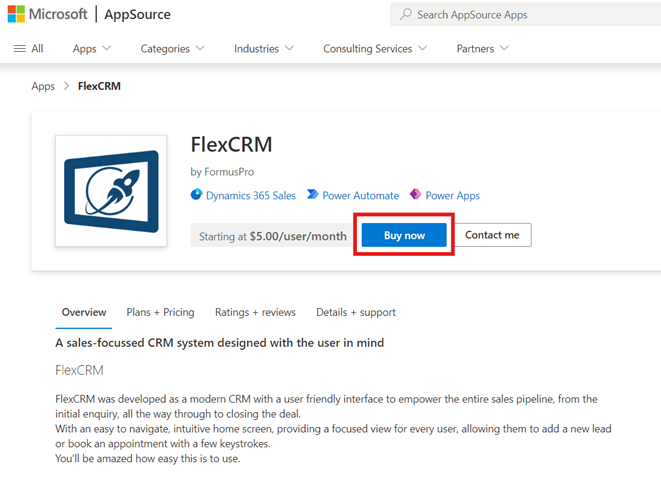The height and width of the screenshot is (480, 661).
Task: Expand Consulting Services menu
Action: click(375, 48)
